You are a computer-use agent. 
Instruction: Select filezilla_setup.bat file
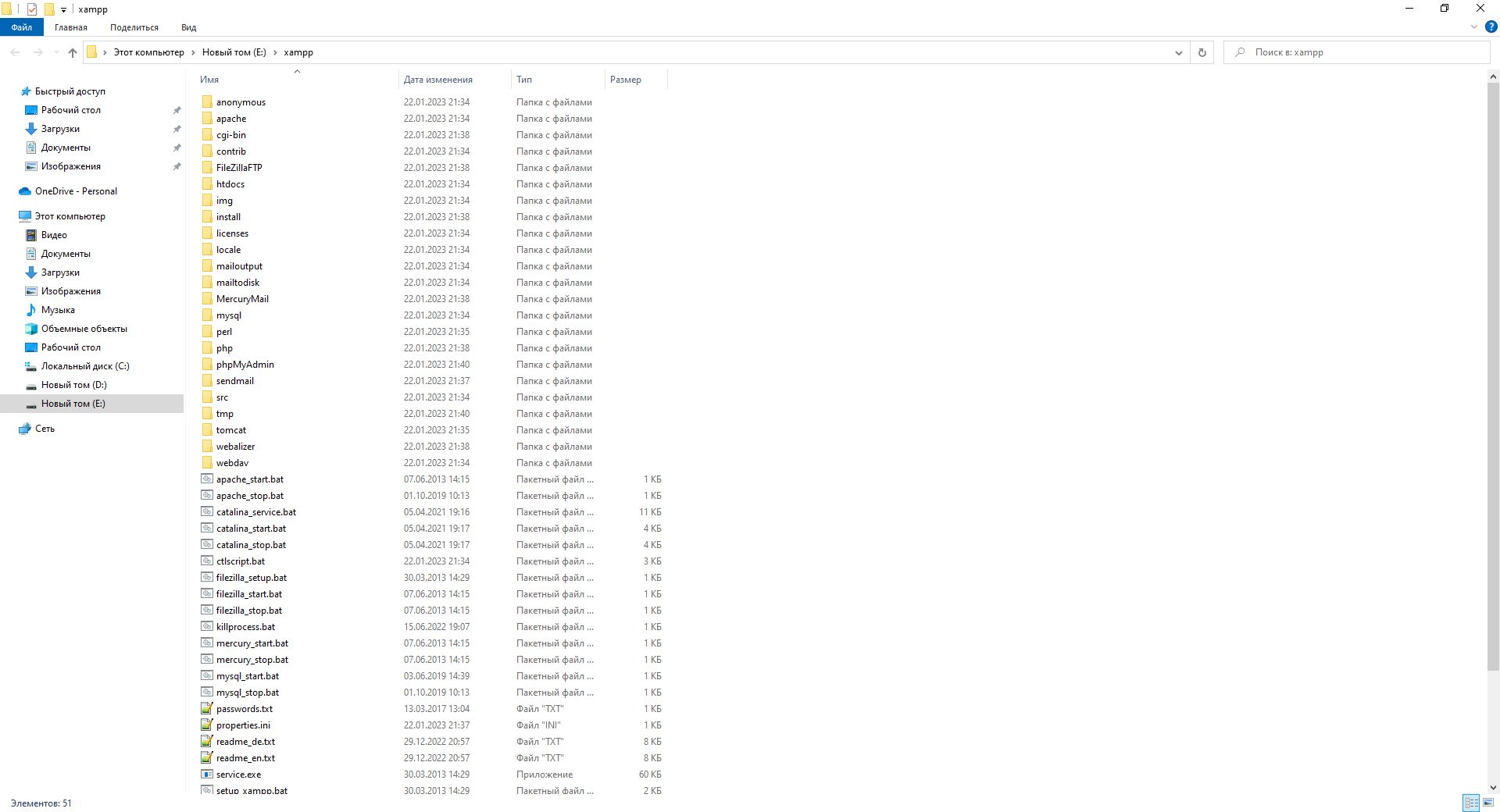click(252, 578)
